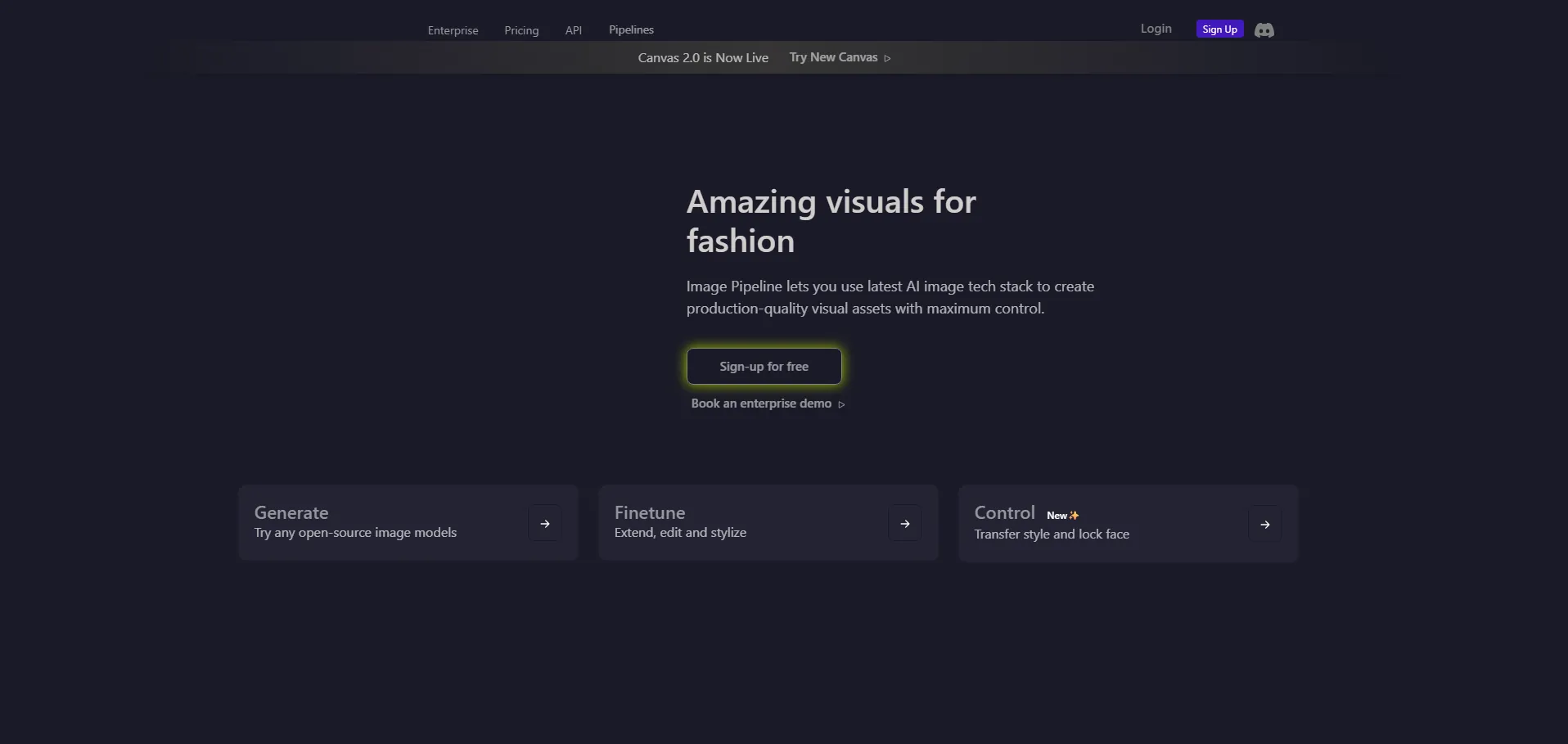The height and width of the screenshot is (744, 1568).
Task: Click triangle icon beside enterprise demo link
Action: [x=841, y=404]
